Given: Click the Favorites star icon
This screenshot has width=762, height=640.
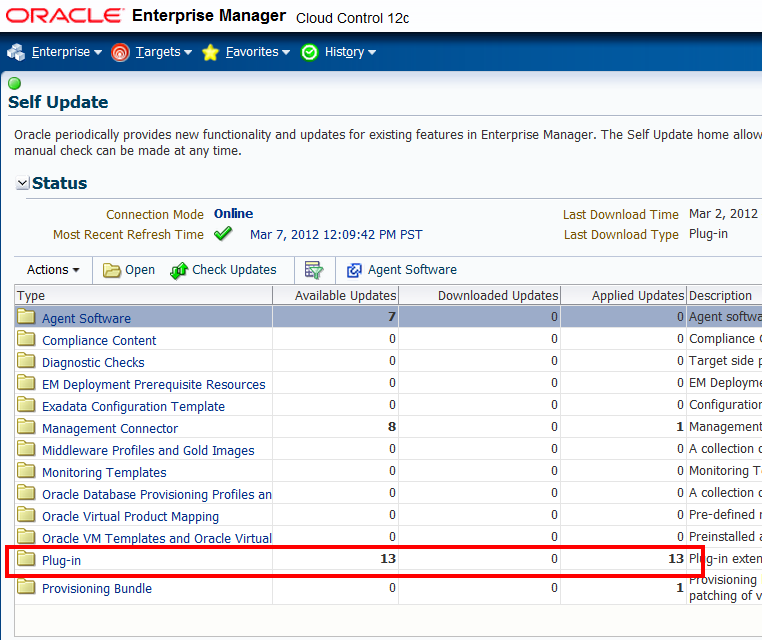Looking at the screenshot, I should [210, 52].
